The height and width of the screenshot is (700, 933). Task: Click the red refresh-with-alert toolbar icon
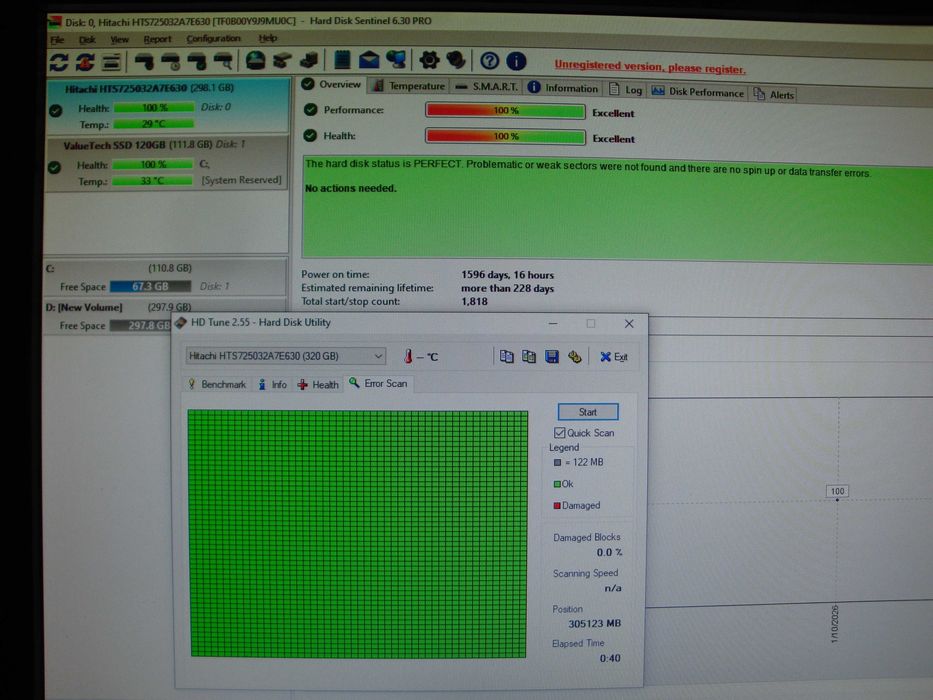tap(85, 62)
